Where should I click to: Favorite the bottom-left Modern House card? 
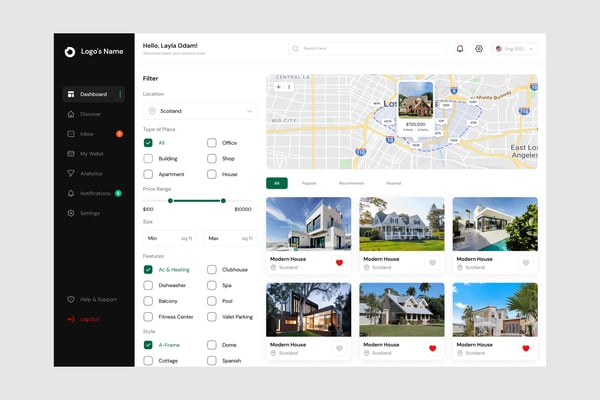click(x=339, y=348)
